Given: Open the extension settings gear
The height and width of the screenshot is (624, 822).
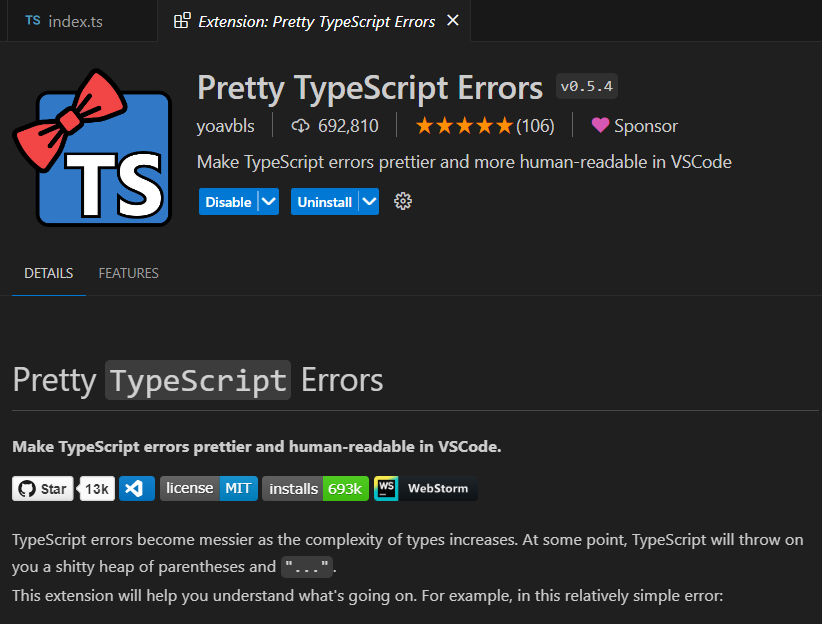Looking at the screenshot, I should [x=403, y=201].
